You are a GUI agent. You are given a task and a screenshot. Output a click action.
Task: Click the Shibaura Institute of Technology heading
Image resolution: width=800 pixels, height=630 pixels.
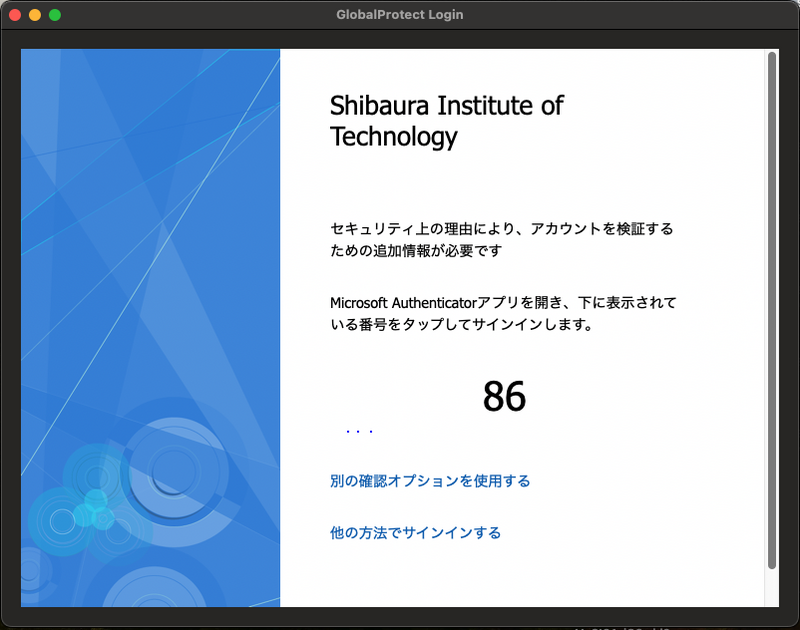(x=446, y=121)
